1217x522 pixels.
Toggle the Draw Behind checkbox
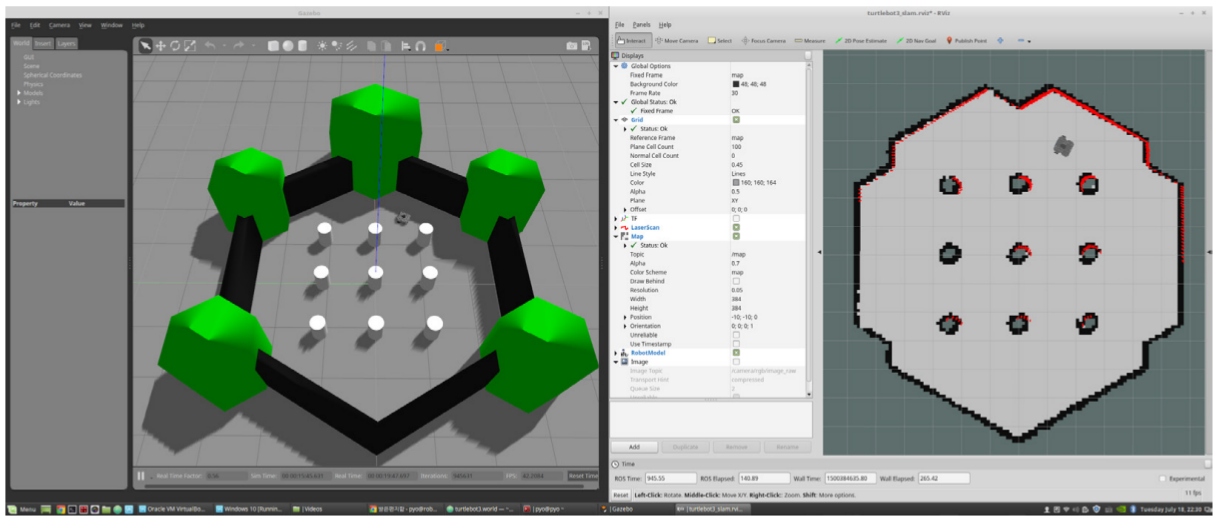tap(736, 281)
